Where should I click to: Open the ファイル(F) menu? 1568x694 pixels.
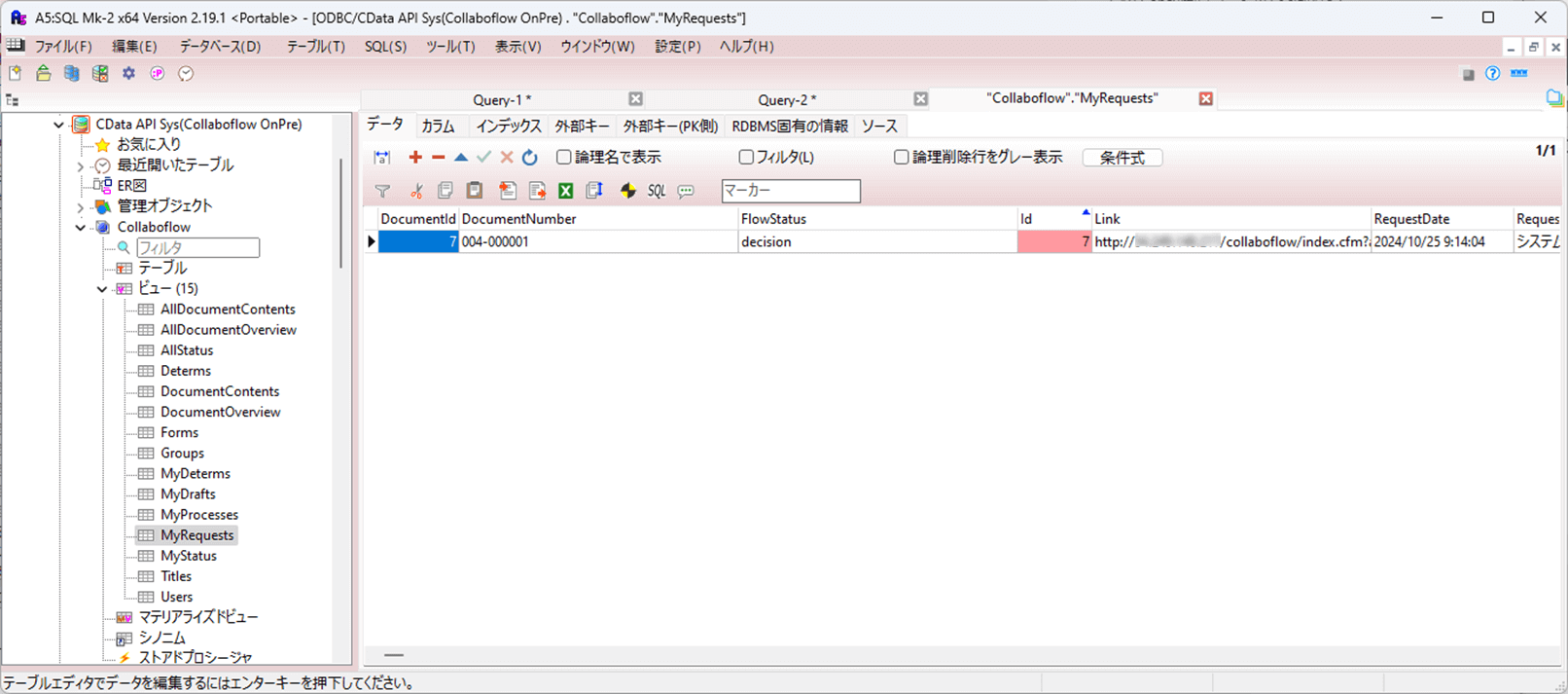[63, 47]
